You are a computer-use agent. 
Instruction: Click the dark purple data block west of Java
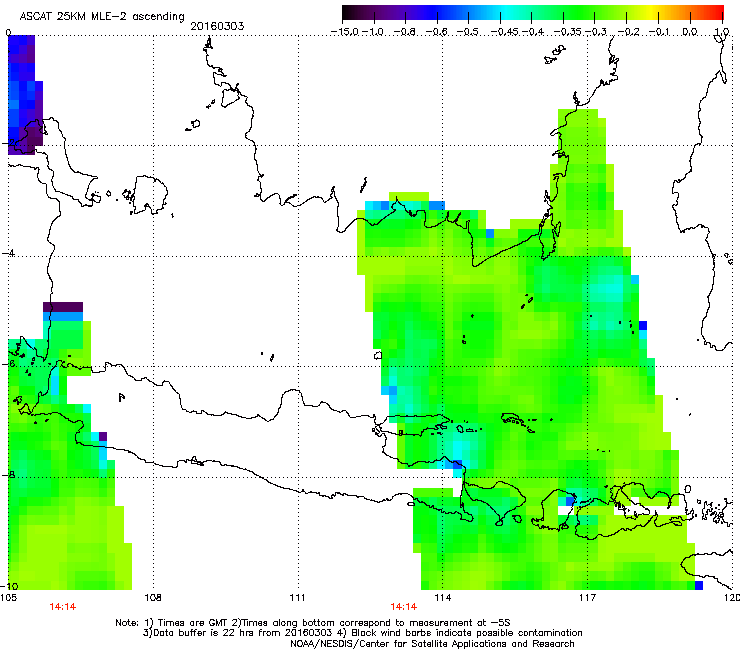(63, 307)
